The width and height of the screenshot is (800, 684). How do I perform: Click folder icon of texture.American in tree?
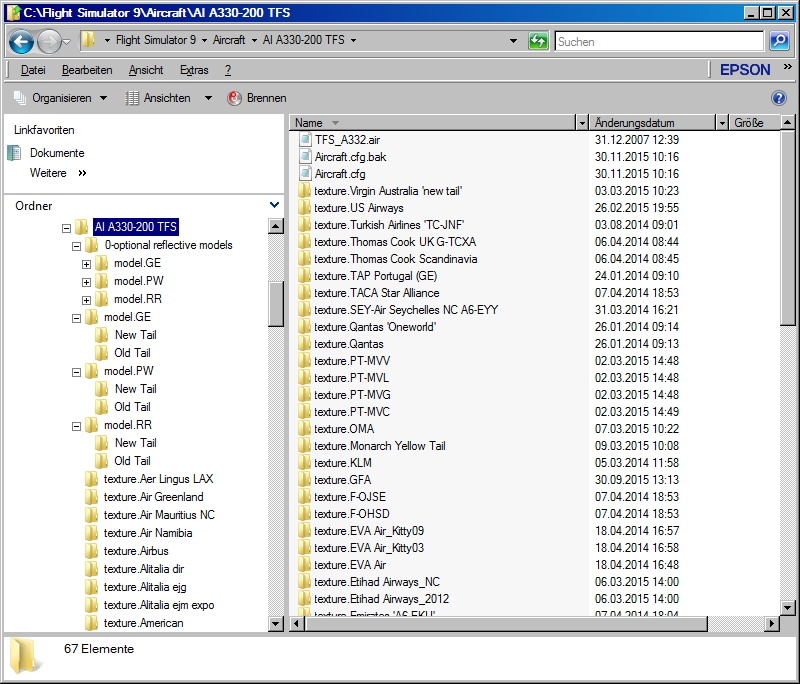[x=92, y=623]
